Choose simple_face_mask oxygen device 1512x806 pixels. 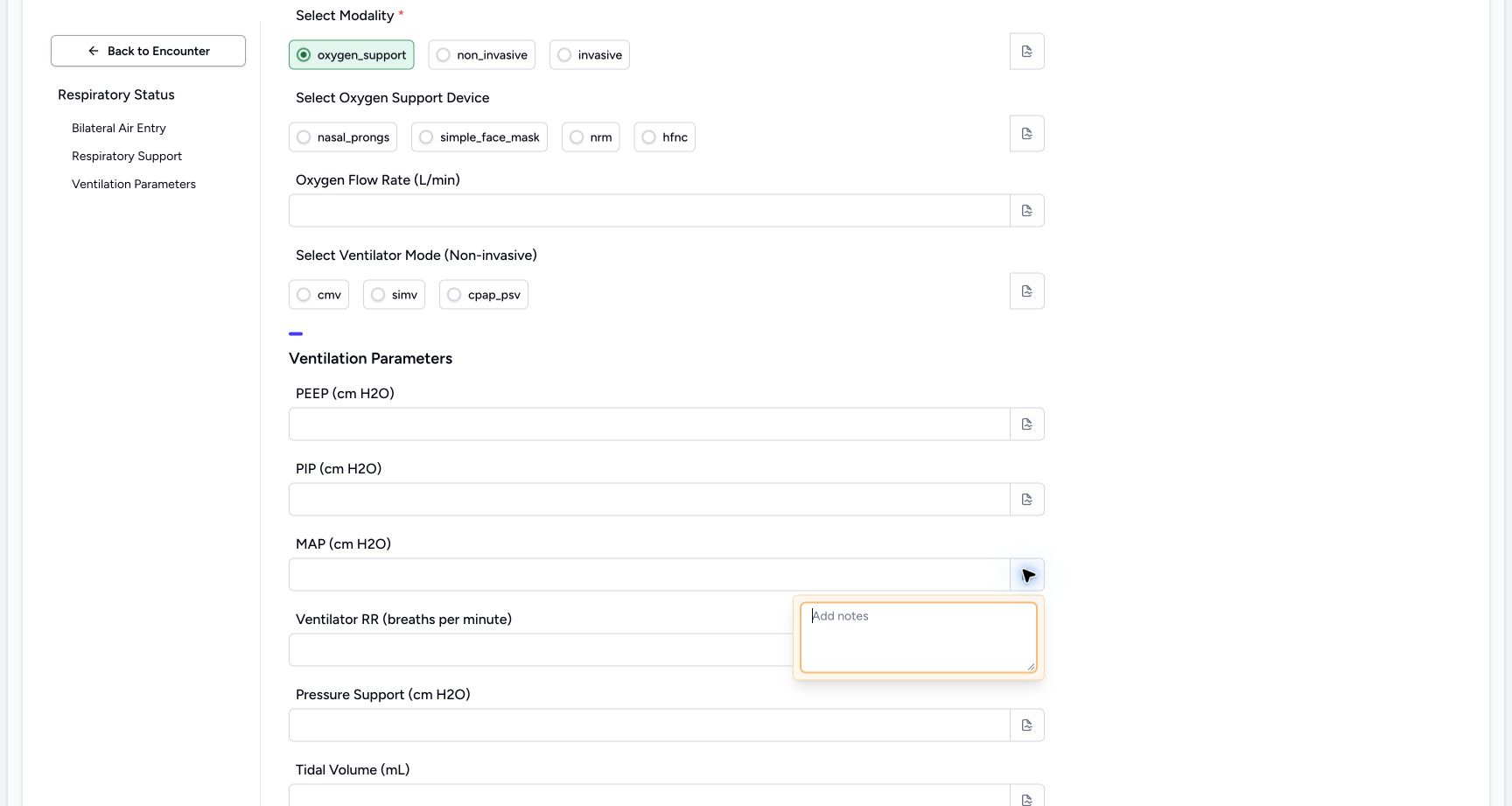pos(479,137)
